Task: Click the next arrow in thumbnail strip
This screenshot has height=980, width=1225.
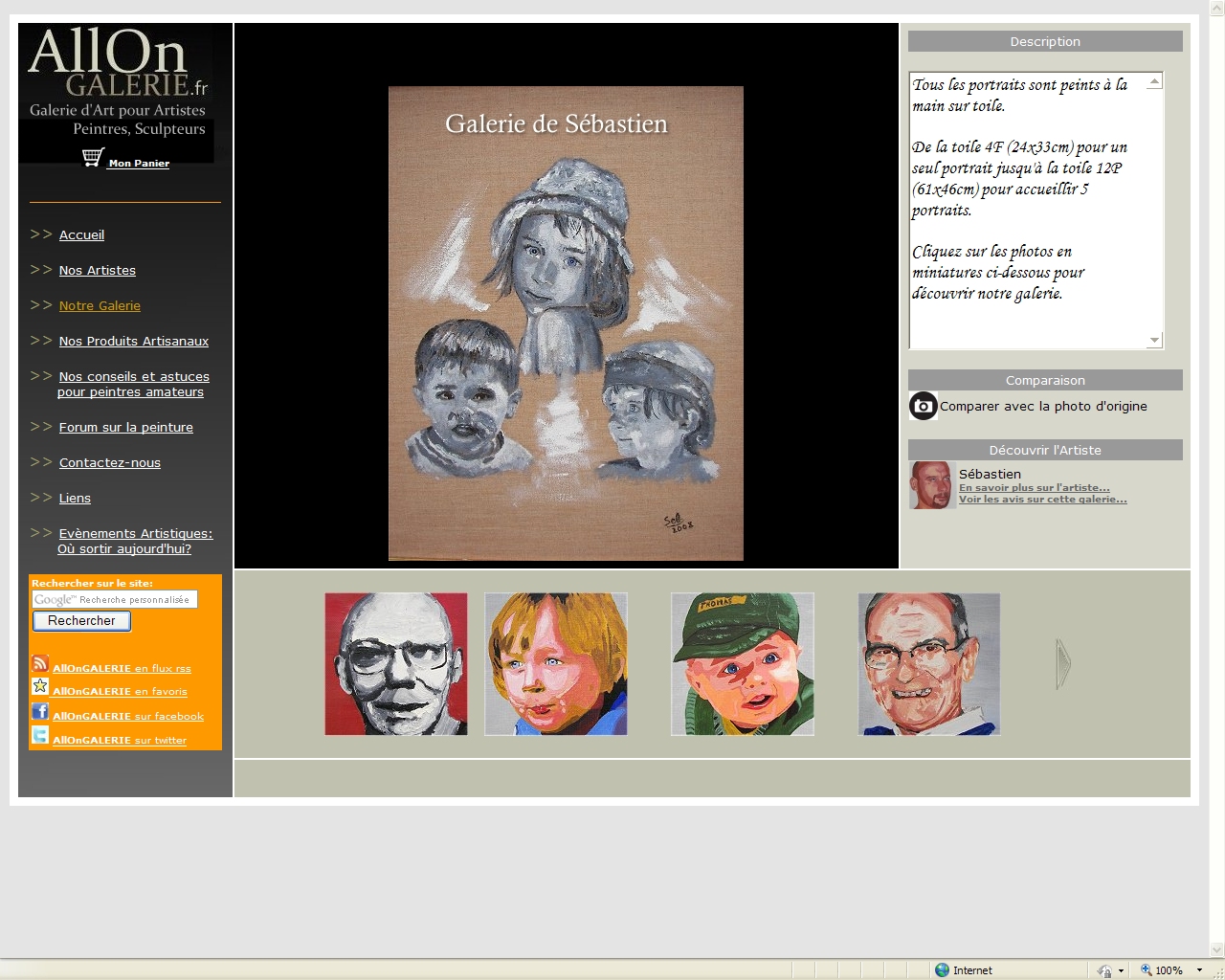Action: coord(1062,664)
